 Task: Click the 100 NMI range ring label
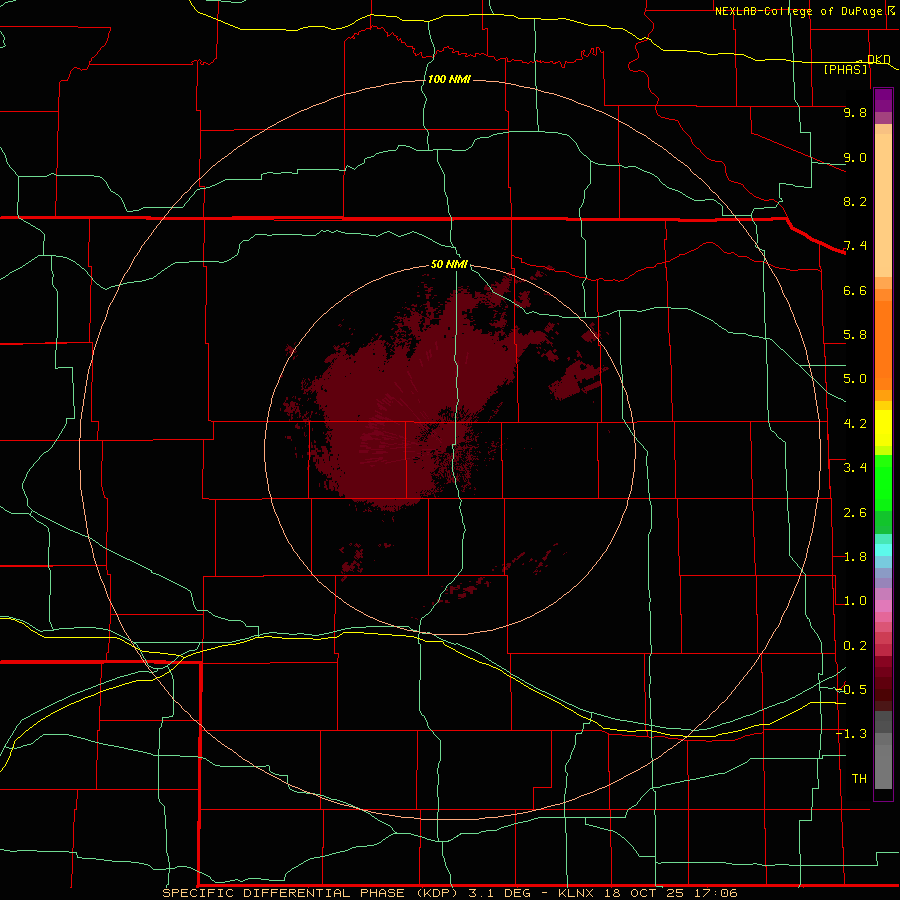[449, 79]
